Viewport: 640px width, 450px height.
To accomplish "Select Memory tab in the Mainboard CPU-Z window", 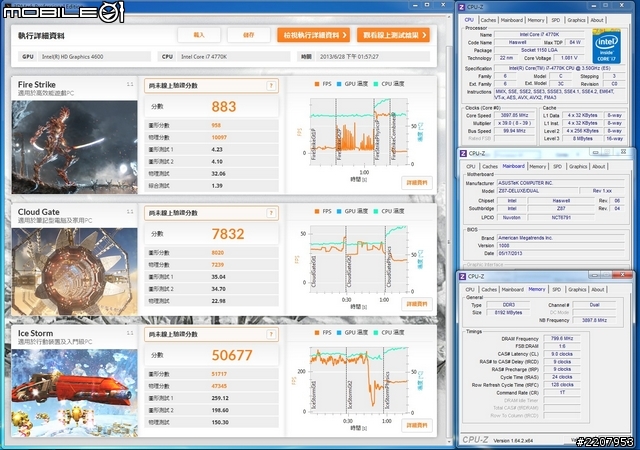I will click(x=538, y=167).
